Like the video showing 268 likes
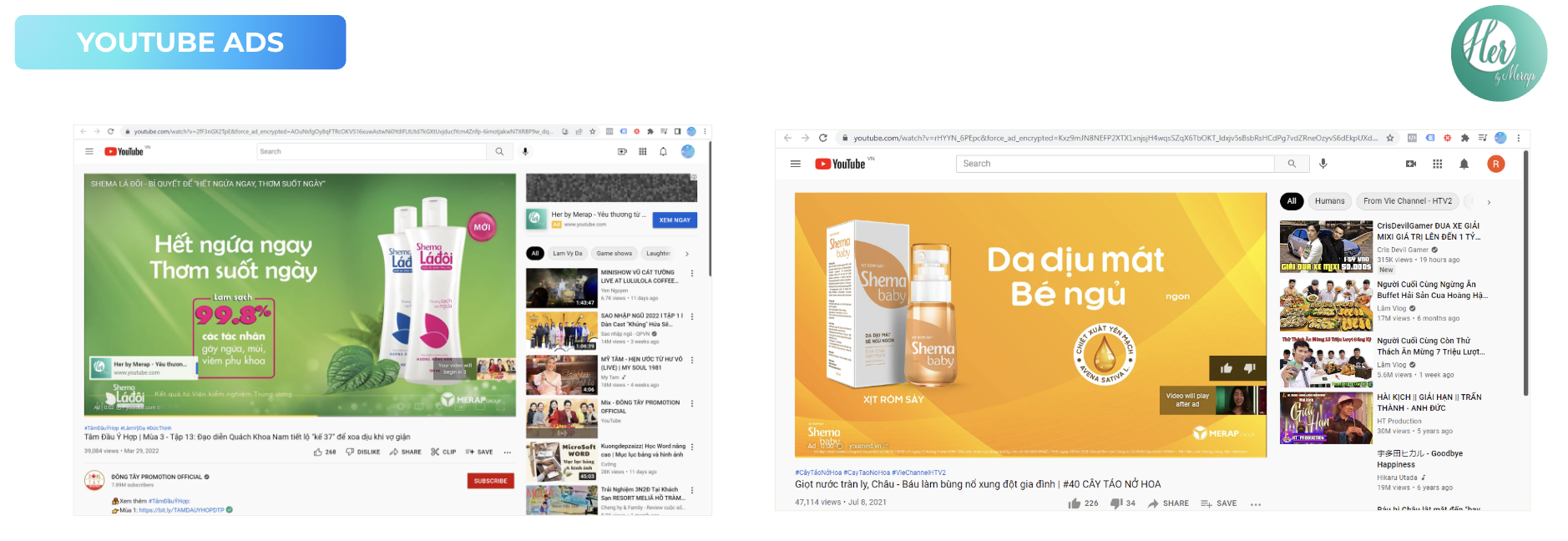The width and height of the screenshot is (1568, 541). tap(318, 452)
